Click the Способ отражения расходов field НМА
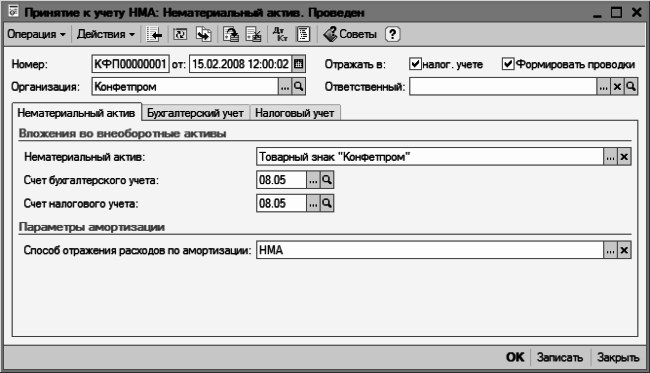Viewport: 650px width, 373px height. pos(429,250)
